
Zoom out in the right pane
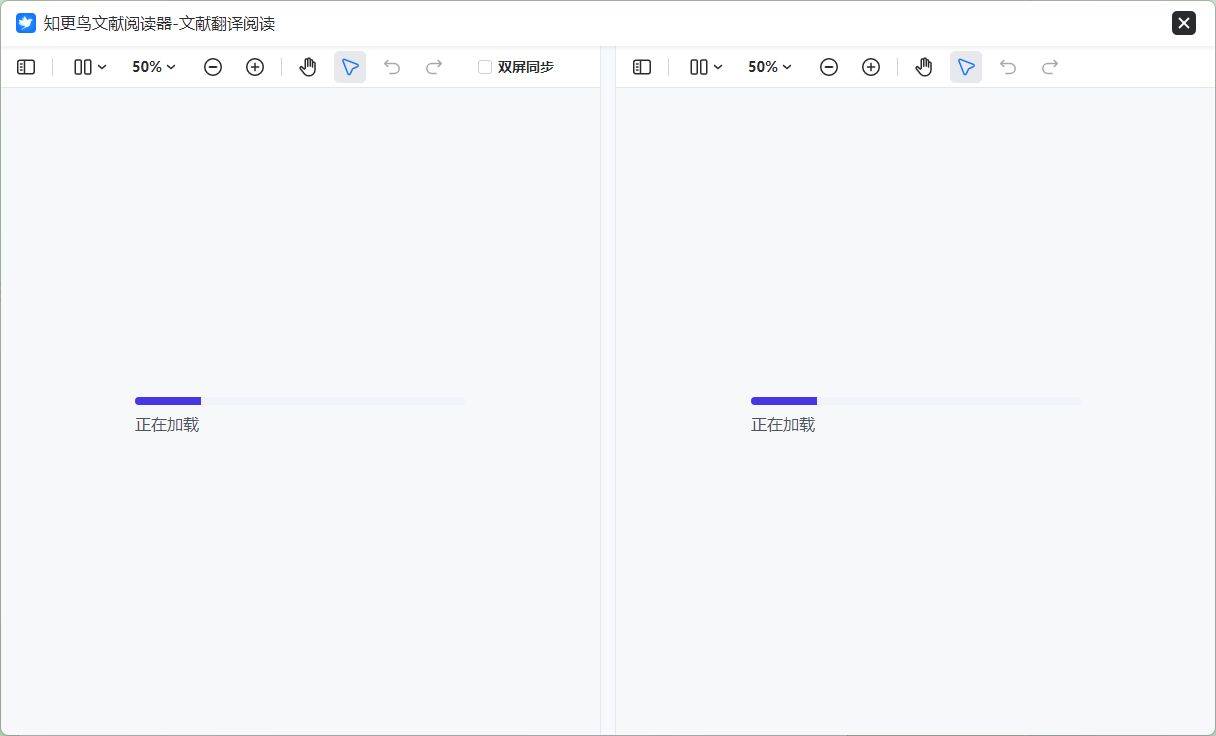(829, 67)
